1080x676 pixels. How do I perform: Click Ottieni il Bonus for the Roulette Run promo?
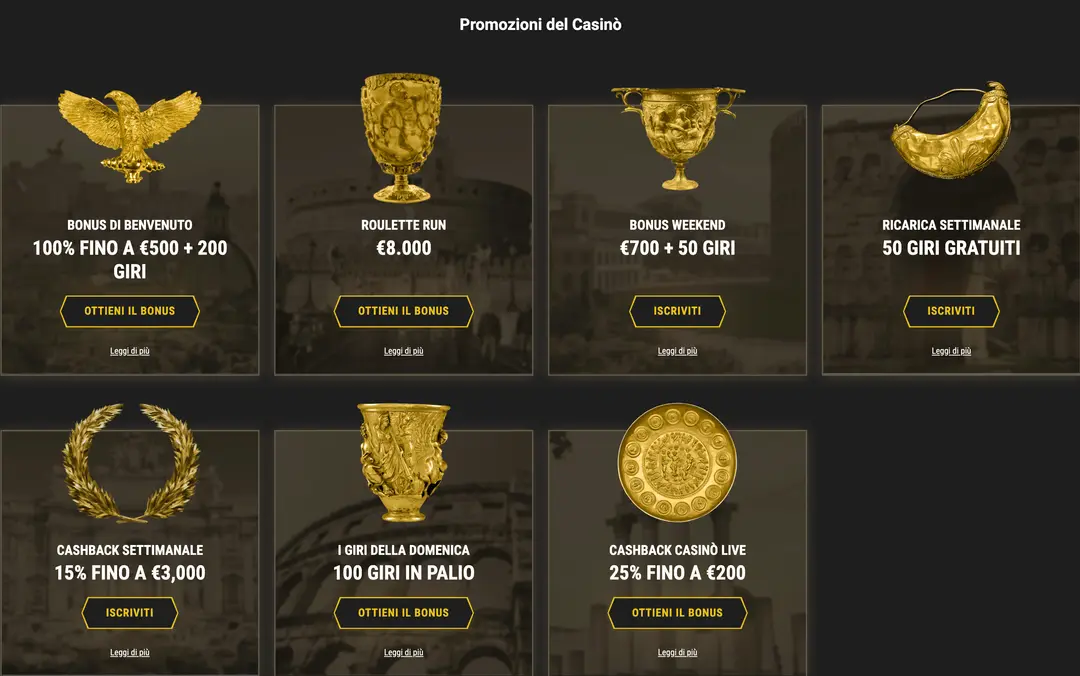coord(402,311)
